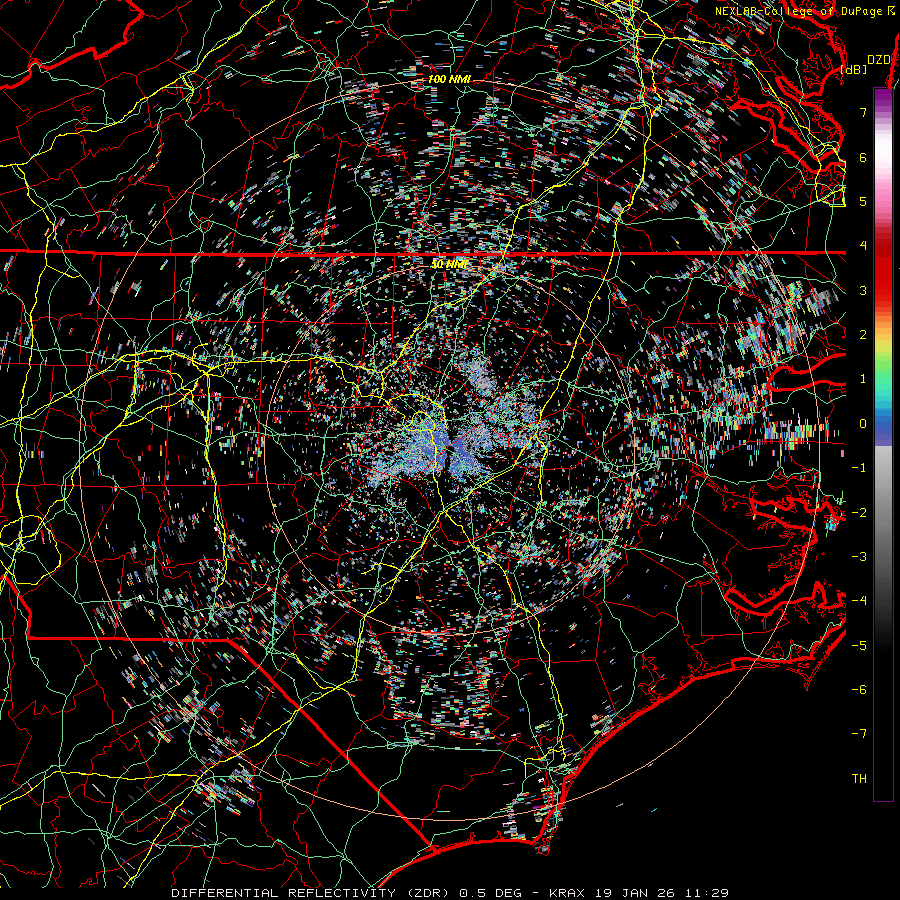Click the "TH" threshold label on the scale

pyautogui.click(x=859, y=779)
